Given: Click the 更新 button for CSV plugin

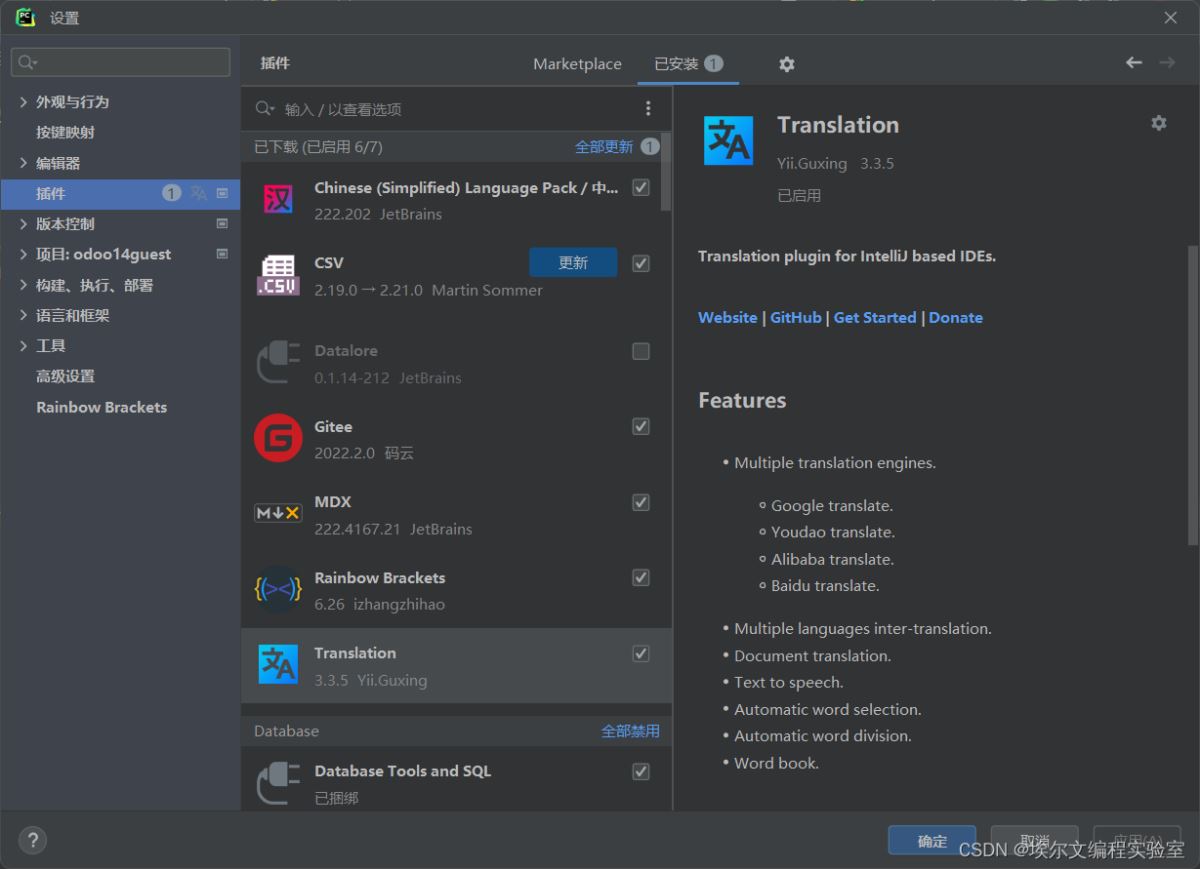Looking at the screenshot, I should pyautogui.click(x=573, y=263).
